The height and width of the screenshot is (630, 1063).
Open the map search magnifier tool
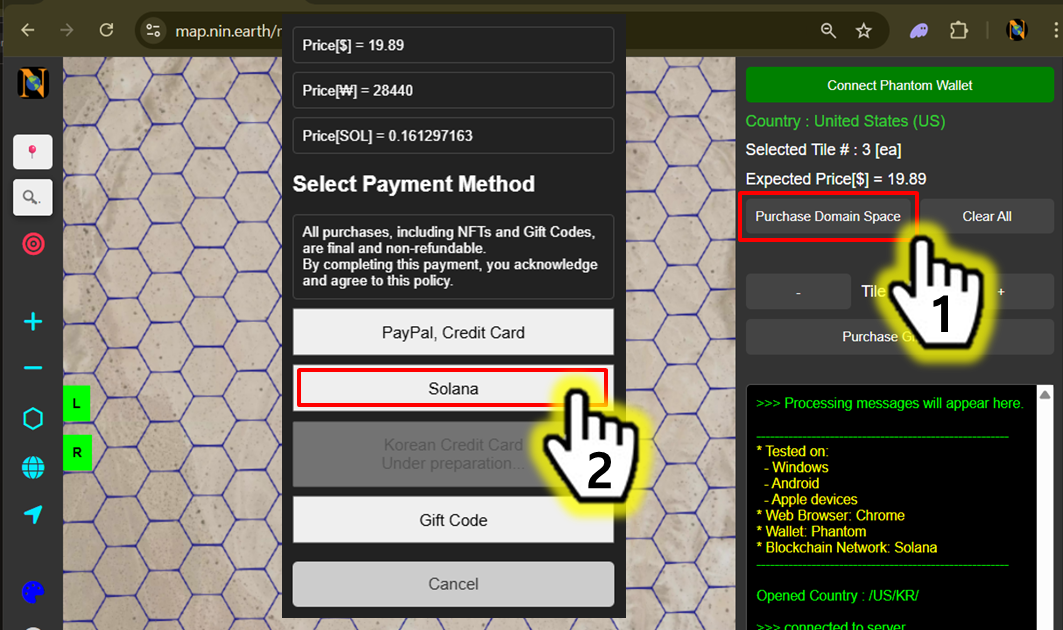33,197
